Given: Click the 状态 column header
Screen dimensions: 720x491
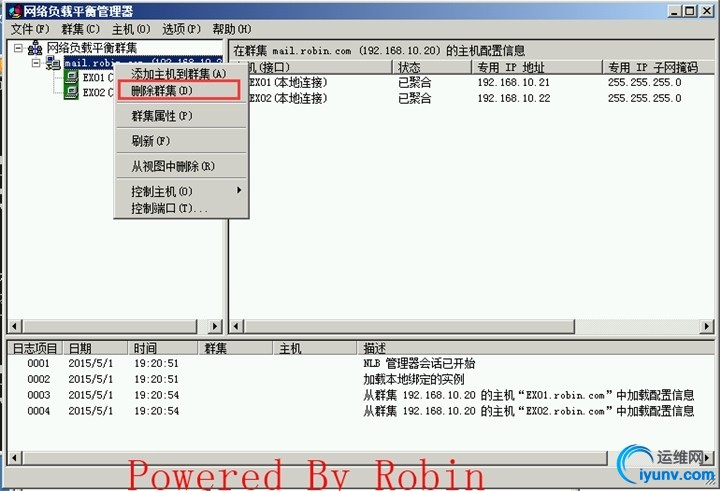Looking at the screenshot, I should click(432, 68).
